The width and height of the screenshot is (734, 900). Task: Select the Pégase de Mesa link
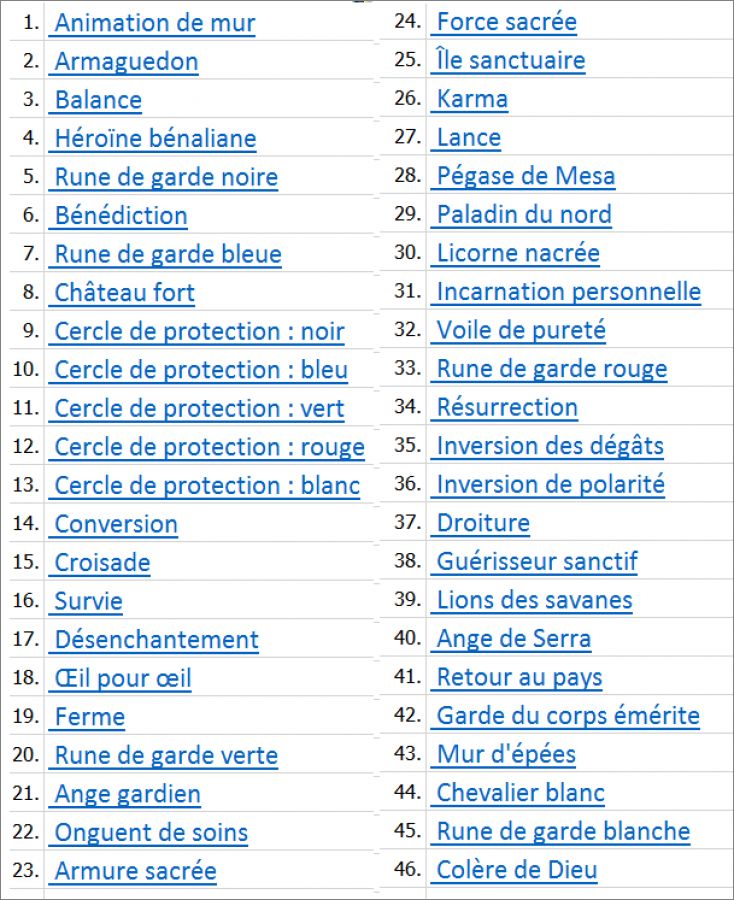525,177
